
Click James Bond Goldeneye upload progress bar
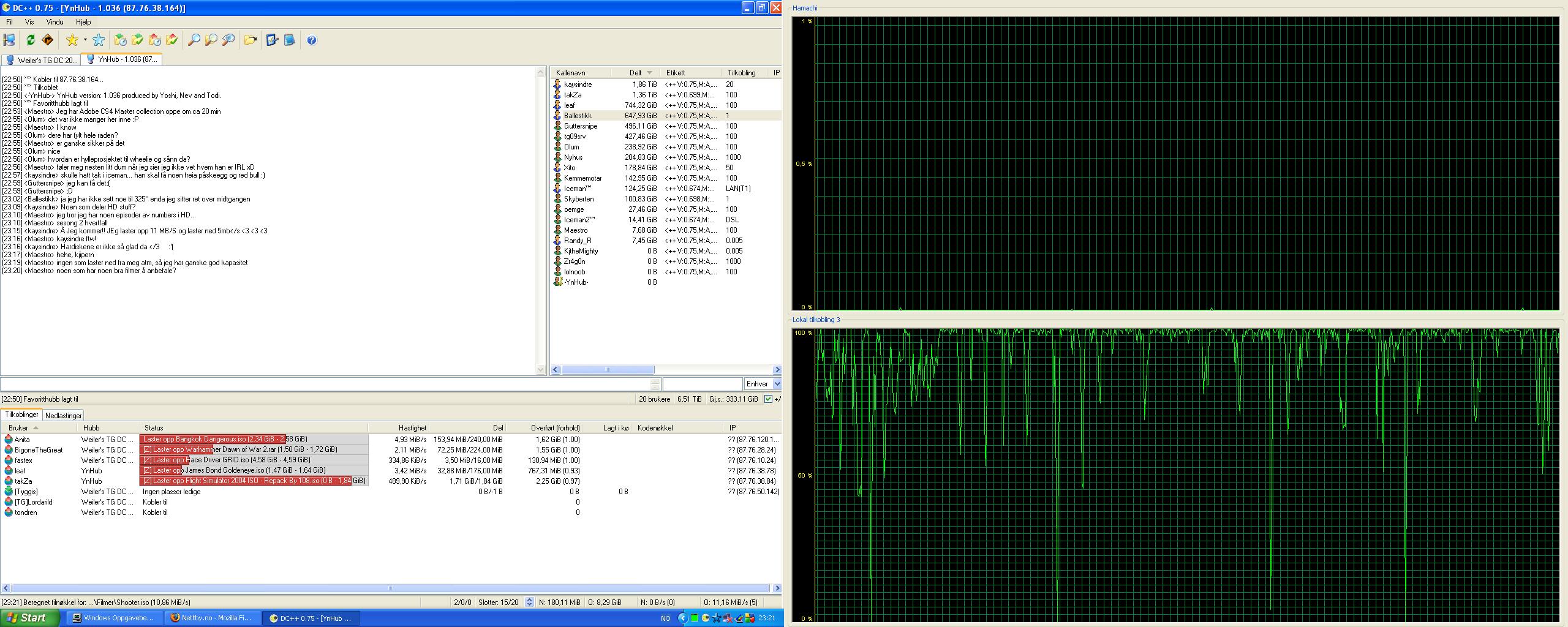click(254, 470)
